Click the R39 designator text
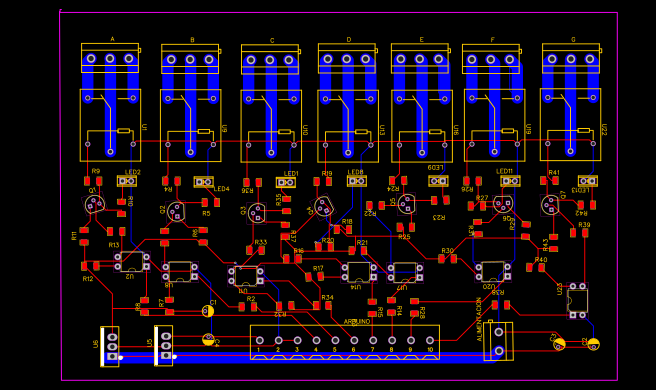 [584, 225]
